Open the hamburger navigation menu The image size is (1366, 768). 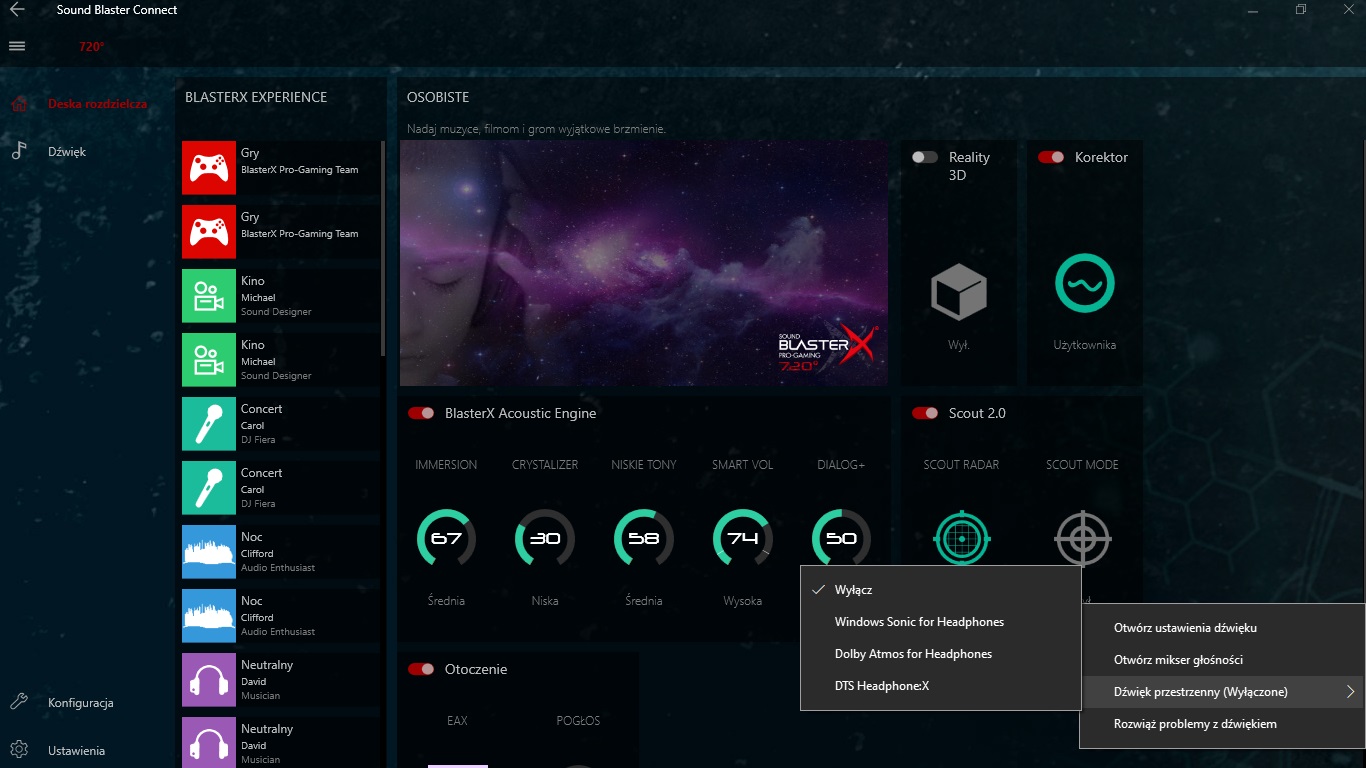click(17, 46)
